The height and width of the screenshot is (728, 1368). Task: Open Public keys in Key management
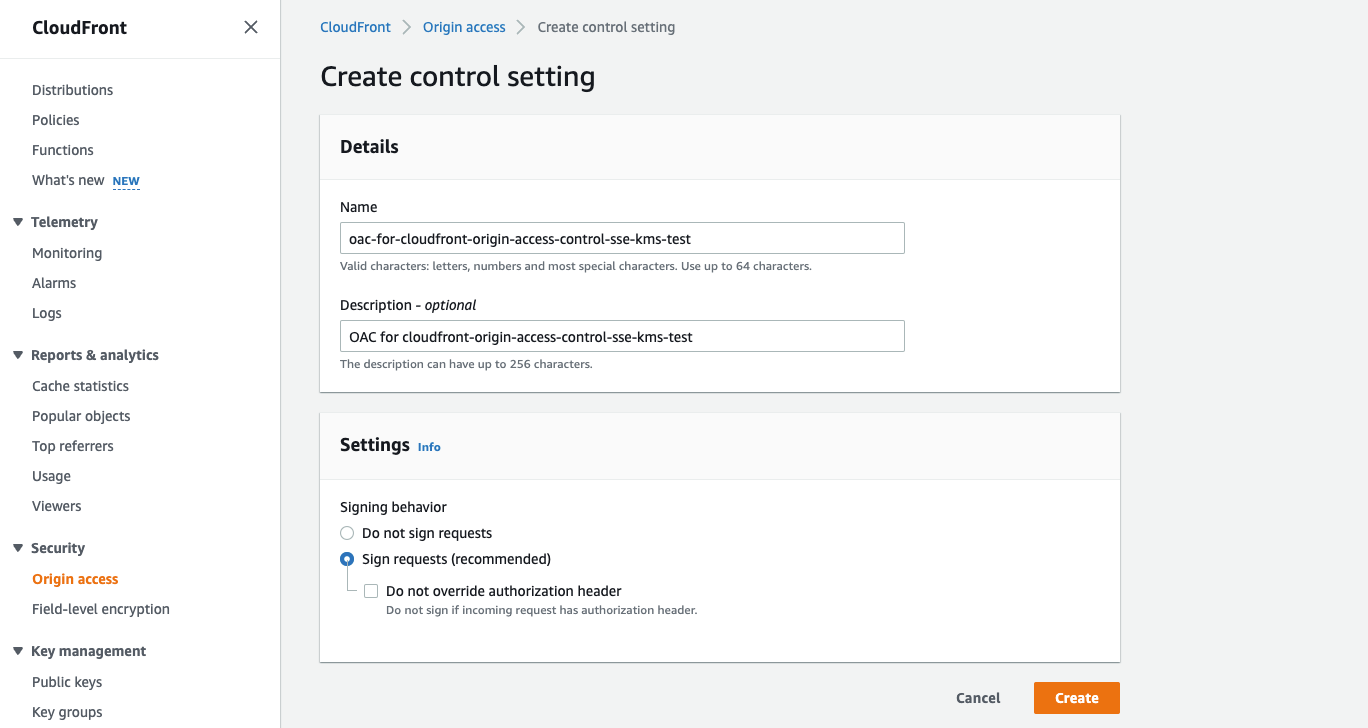(67, 682)
